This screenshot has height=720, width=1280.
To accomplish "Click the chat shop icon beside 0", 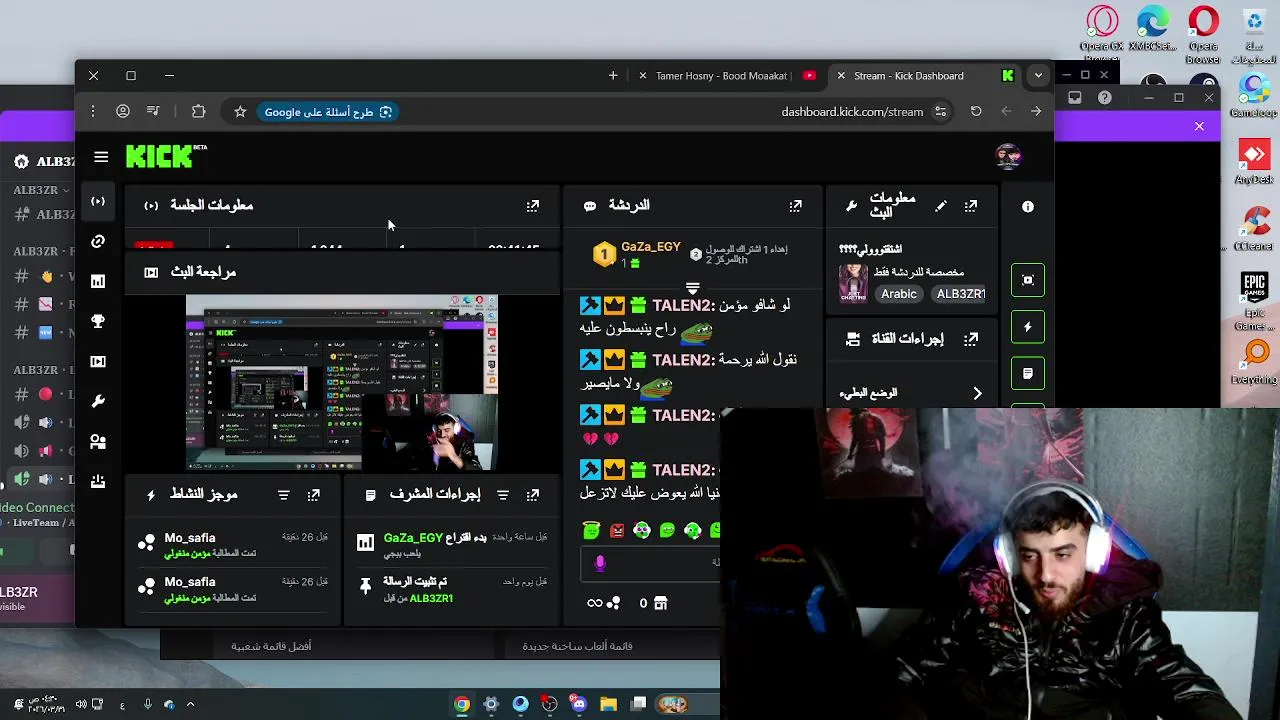I will point(660,603).
